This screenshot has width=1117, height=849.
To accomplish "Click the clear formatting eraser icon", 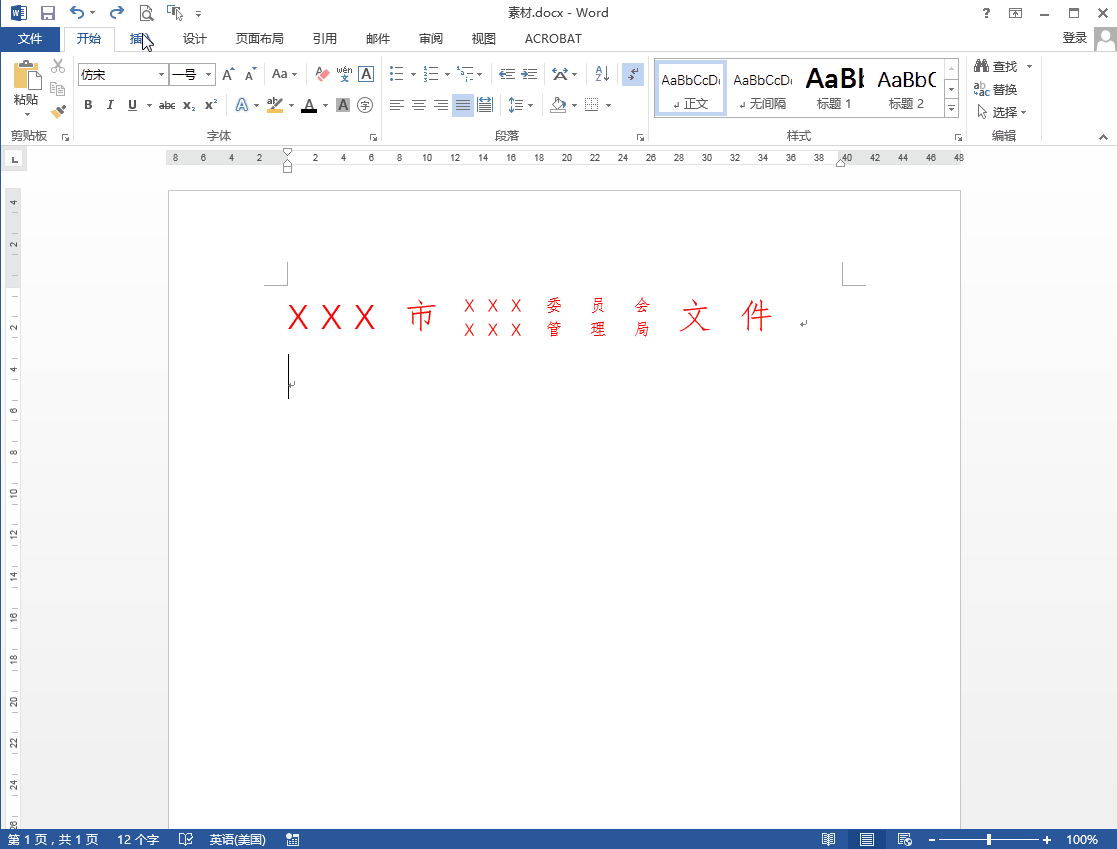I will [321, 74].
